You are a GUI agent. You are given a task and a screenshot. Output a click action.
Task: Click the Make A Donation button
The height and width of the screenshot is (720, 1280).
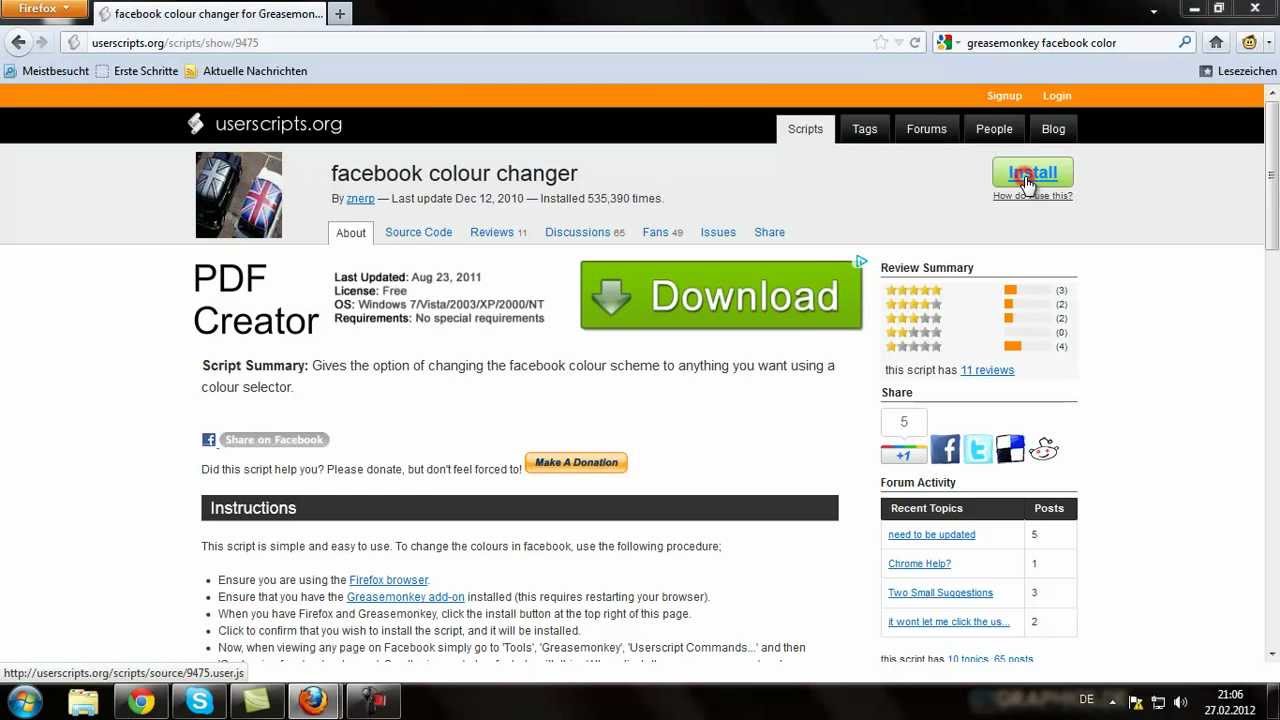point(576,462)
